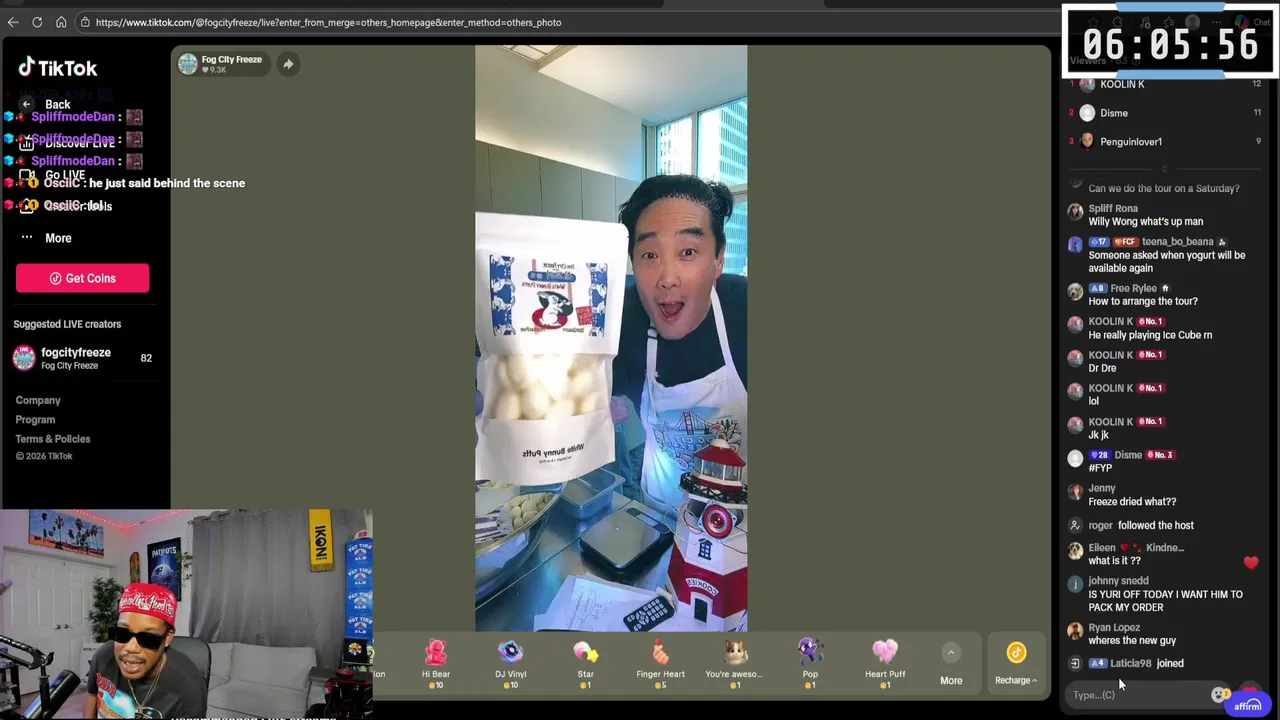Click the 'Can we do the tour' comment

(x=1164, y=188)
